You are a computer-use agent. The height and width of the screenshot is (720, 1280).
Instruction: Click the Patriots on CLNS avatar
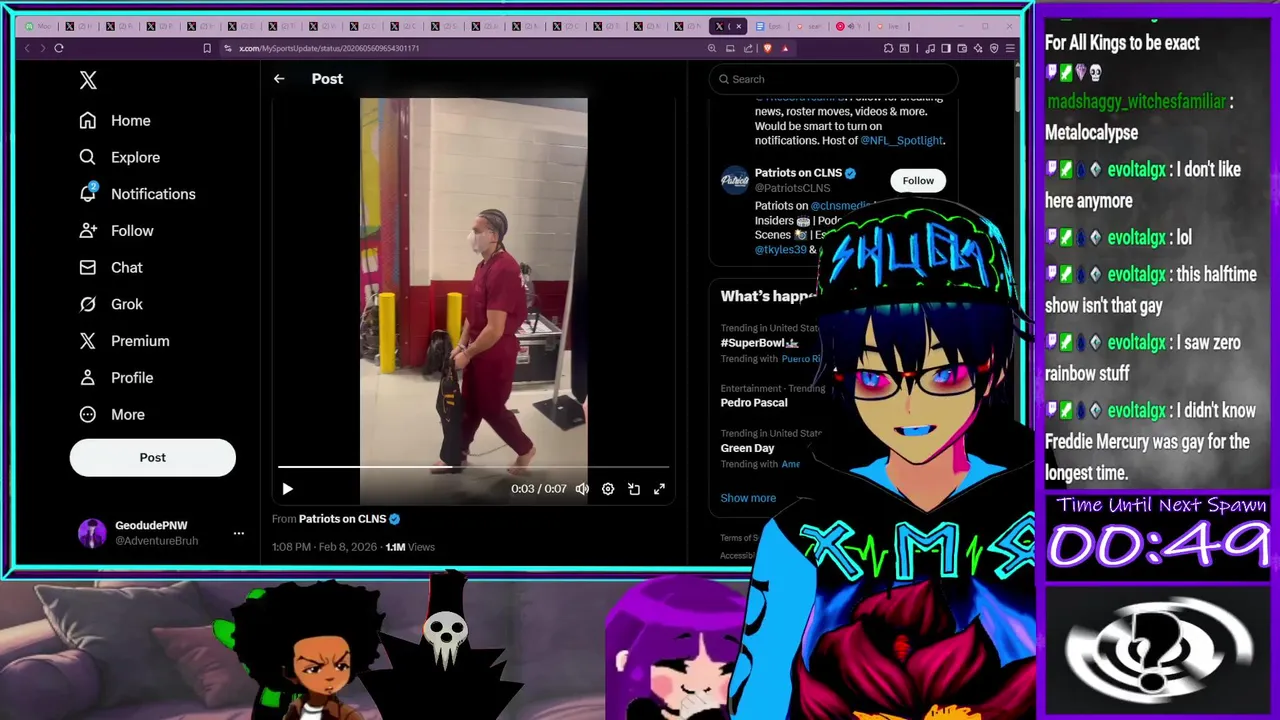735,180
